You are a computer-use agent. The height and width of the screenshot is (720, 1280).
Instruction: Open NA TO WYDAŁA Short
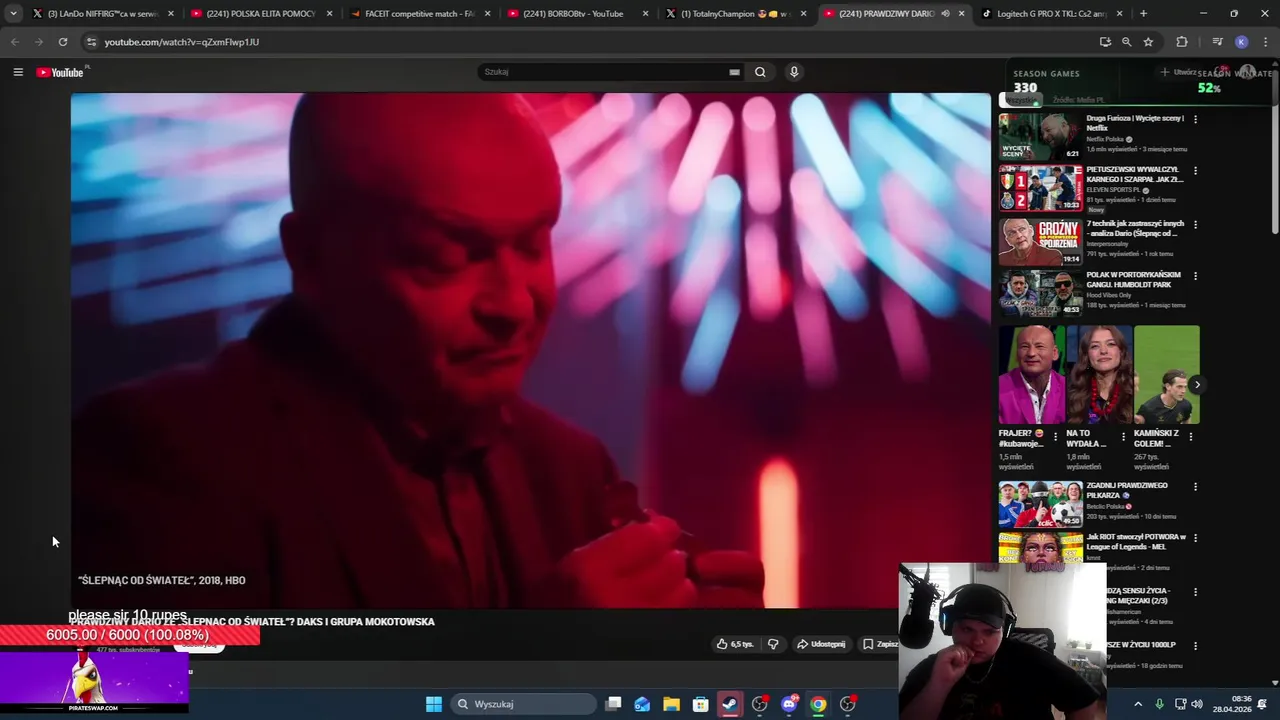(1099, 375)
